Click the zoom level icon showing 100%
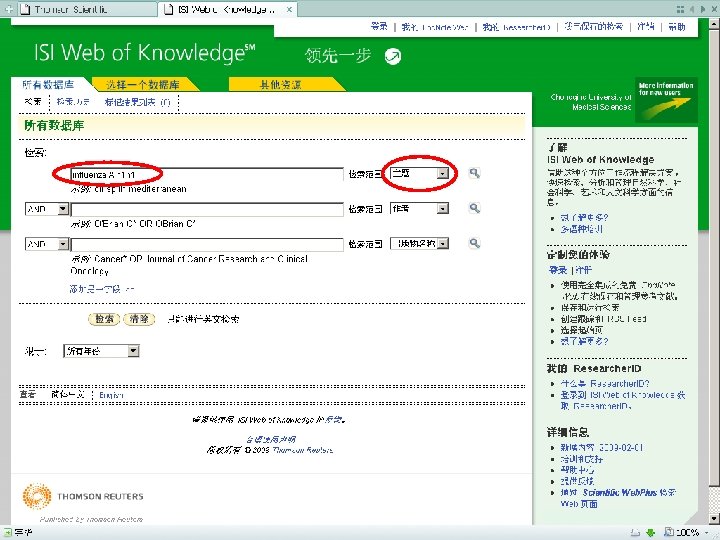Image resolution: width=720 pixels, height=540 pixels. 669,533
